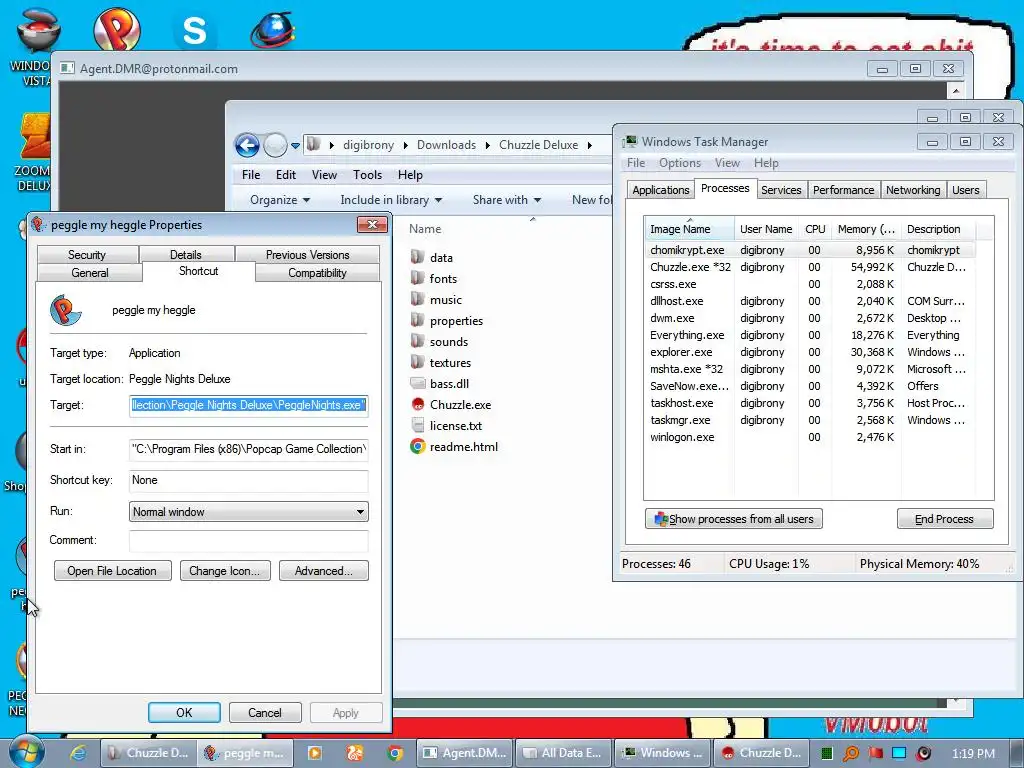1024x768 pixels.
Task: Click the Advanced button in Properties
Action: click(x=323, y=571)
